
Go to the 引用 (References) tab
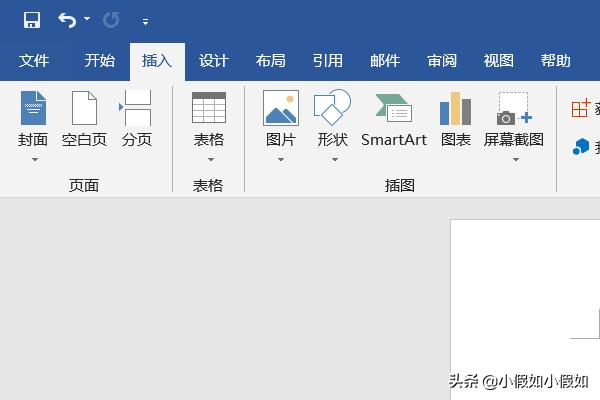coord(328,60)
